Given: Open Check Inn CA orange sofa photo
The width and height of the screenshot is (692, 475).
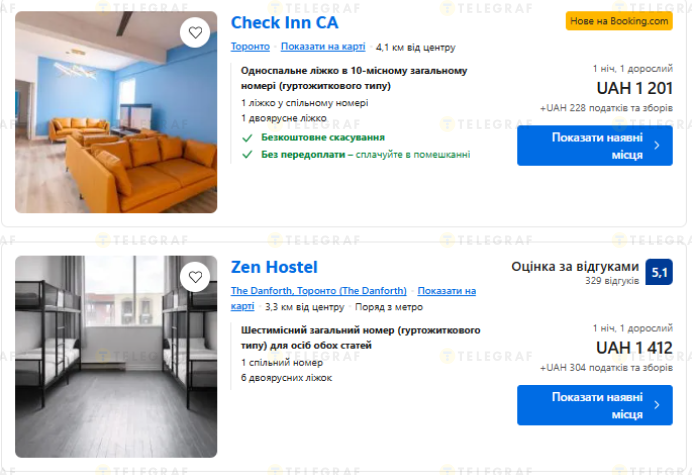Looking at the screenshot, I should tap(116, 112).
